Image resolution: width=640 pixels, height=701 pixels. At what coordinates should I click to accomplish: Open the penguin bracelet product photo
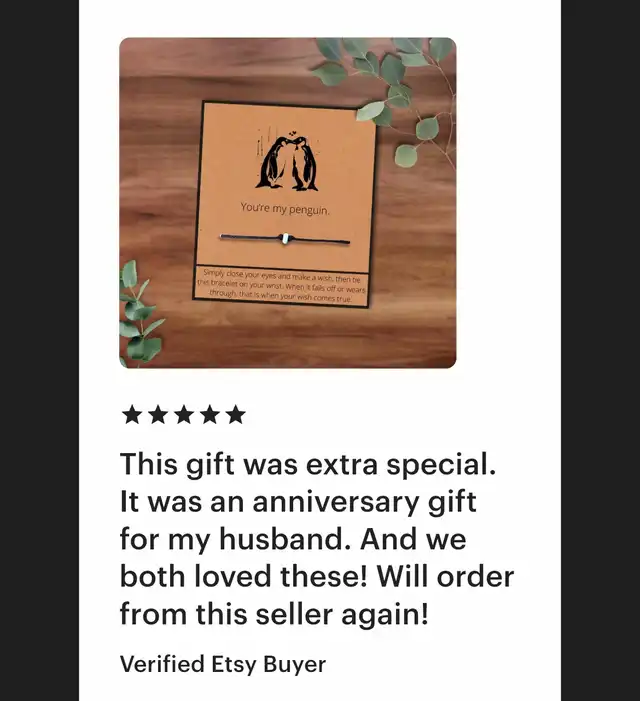(287, 203)
